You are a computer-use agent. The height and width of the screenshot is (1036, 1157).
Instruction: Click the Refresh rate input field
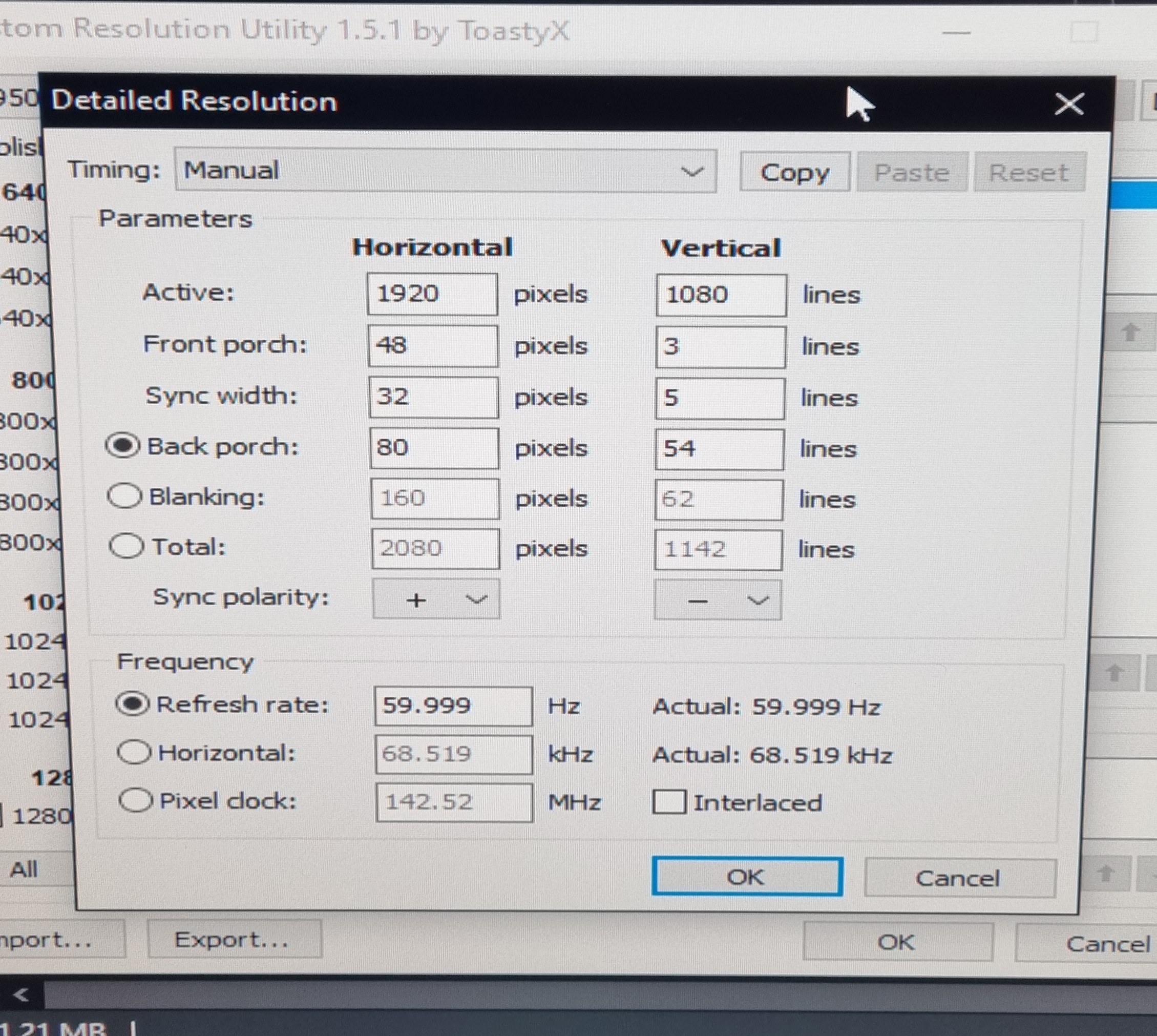(453, 706)
